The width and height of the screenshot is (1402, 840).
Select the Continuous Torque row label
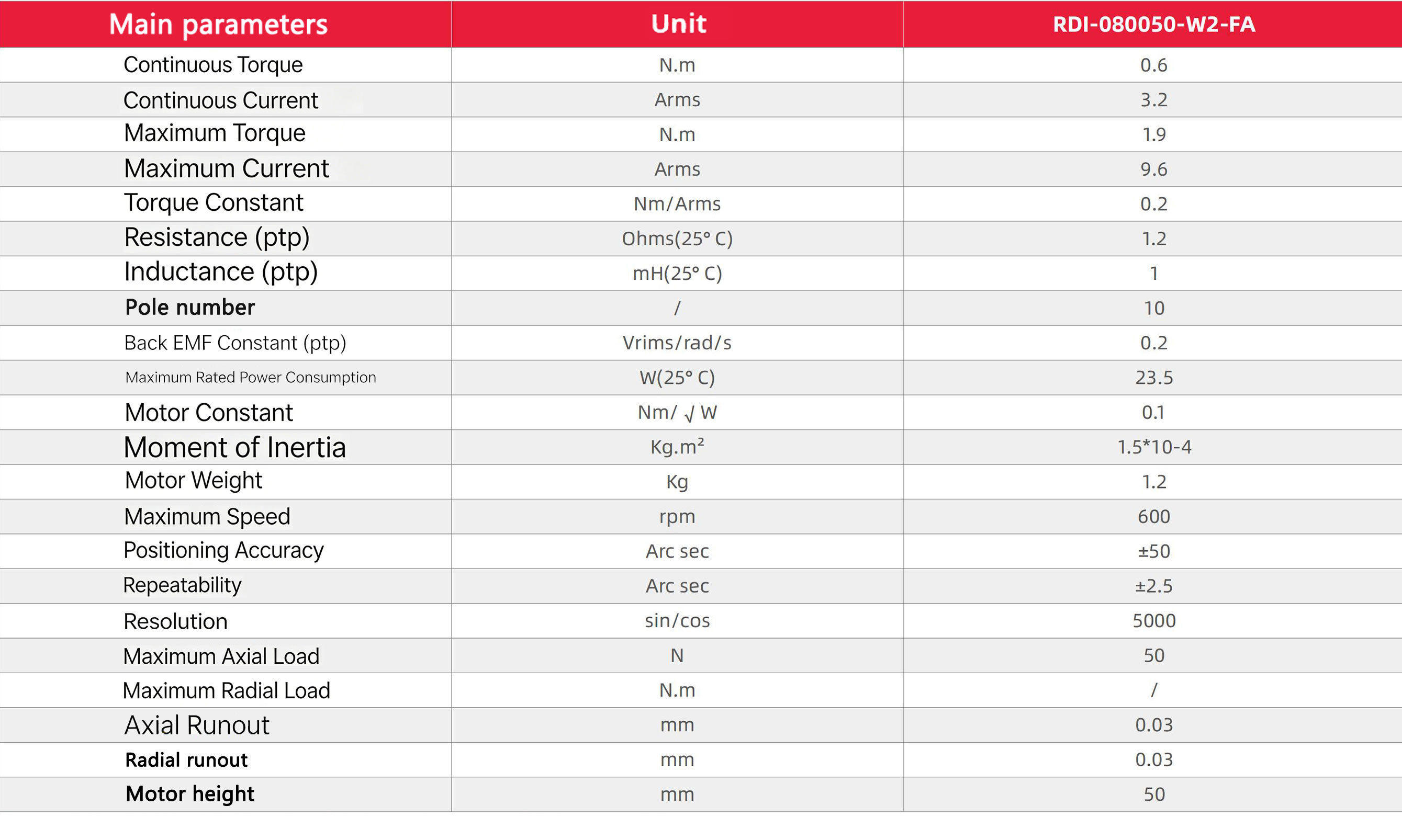point(213,65)
